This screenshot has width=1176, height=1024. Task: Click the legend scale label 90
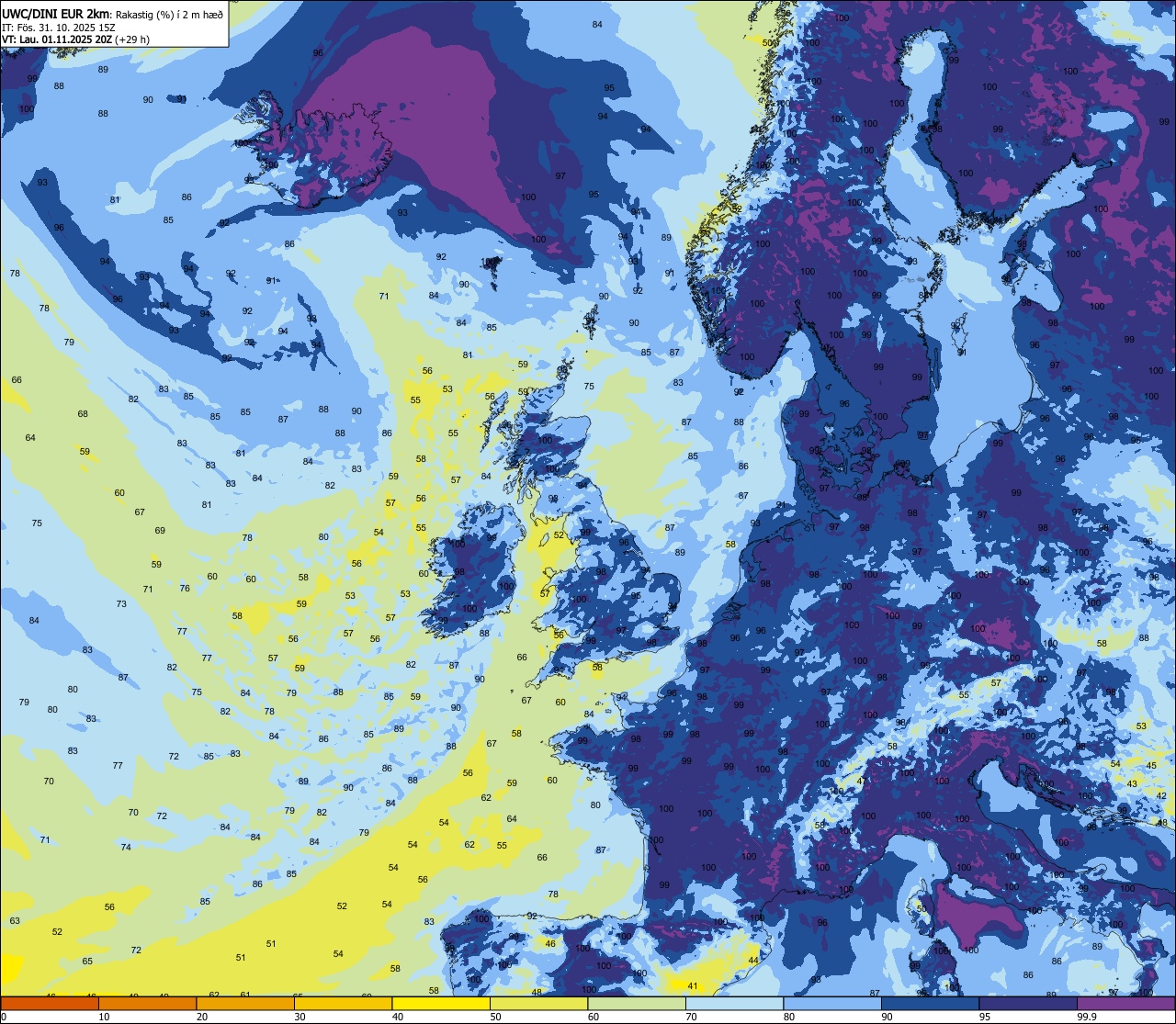tap(887, 1017)
